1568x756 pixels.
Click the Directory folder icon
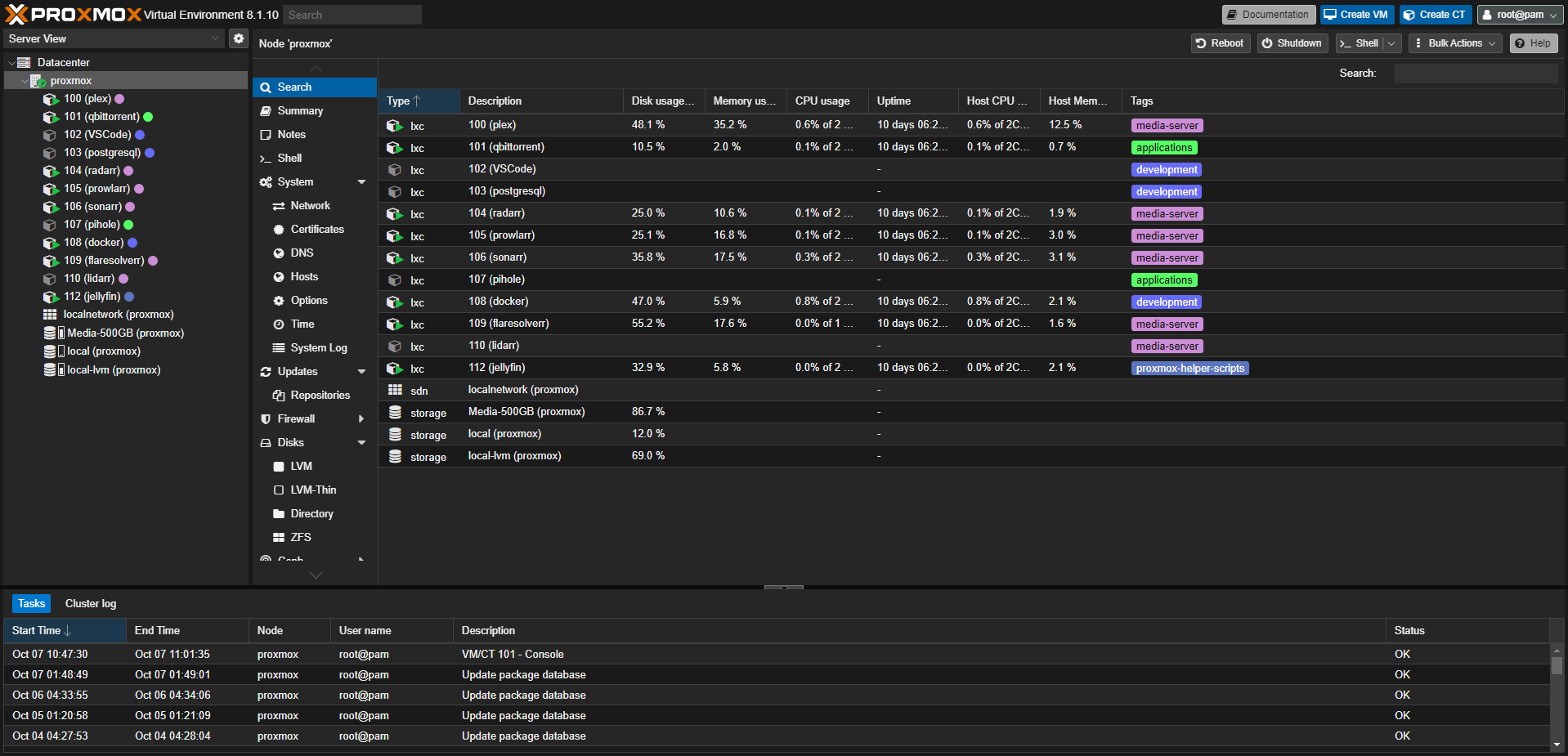click(279, 514)
